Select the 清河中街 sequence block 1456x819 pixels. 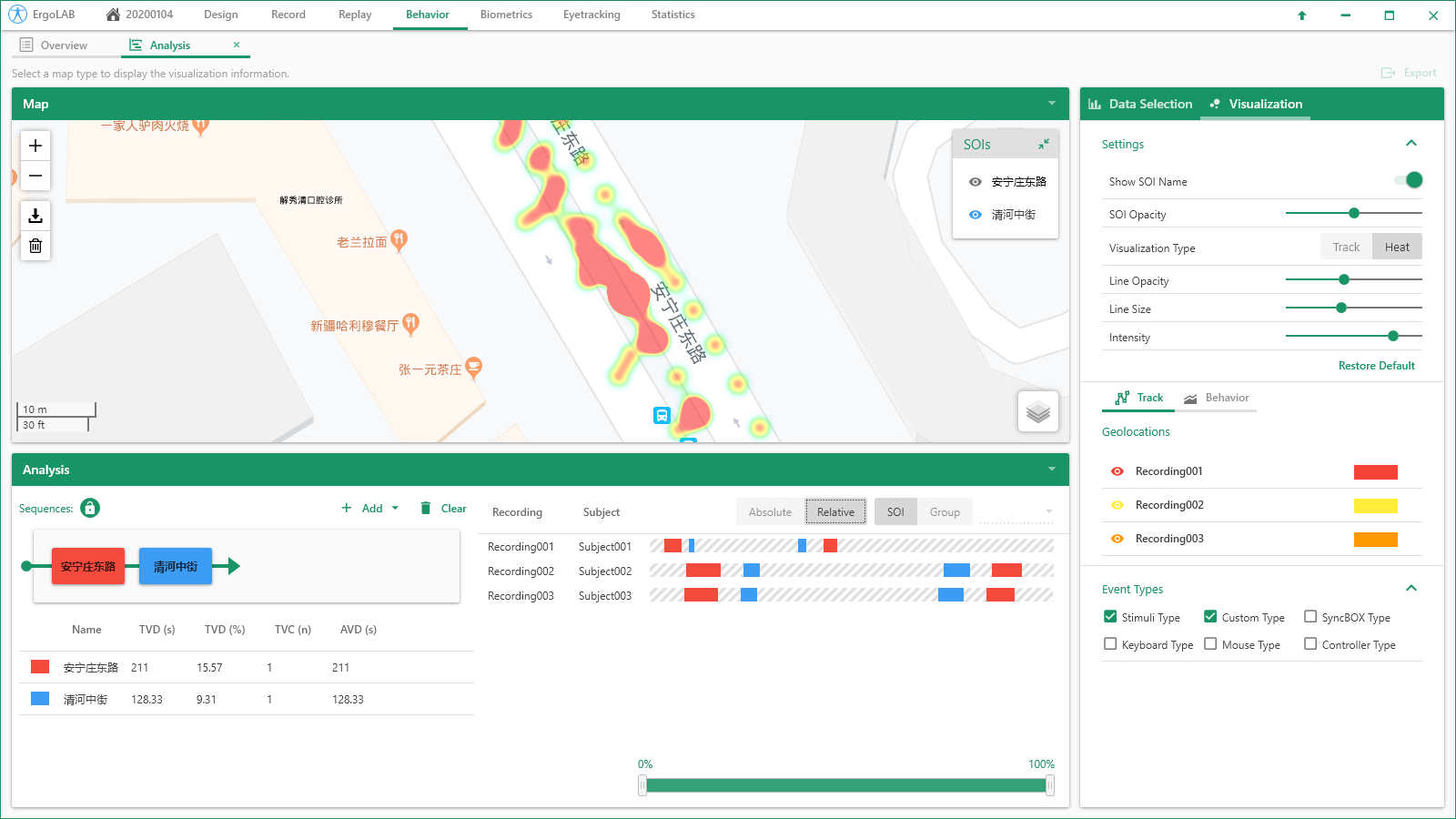[176, 566]
